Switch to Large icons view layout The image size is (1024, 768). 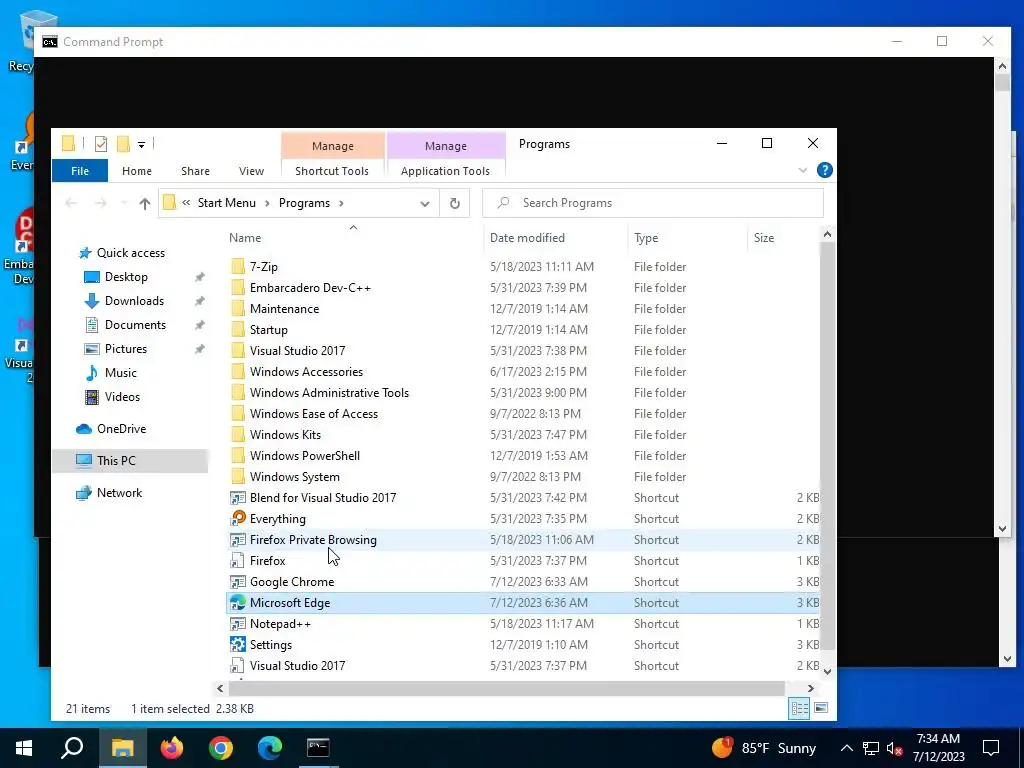pyautogui.click(x=821, y=709)
